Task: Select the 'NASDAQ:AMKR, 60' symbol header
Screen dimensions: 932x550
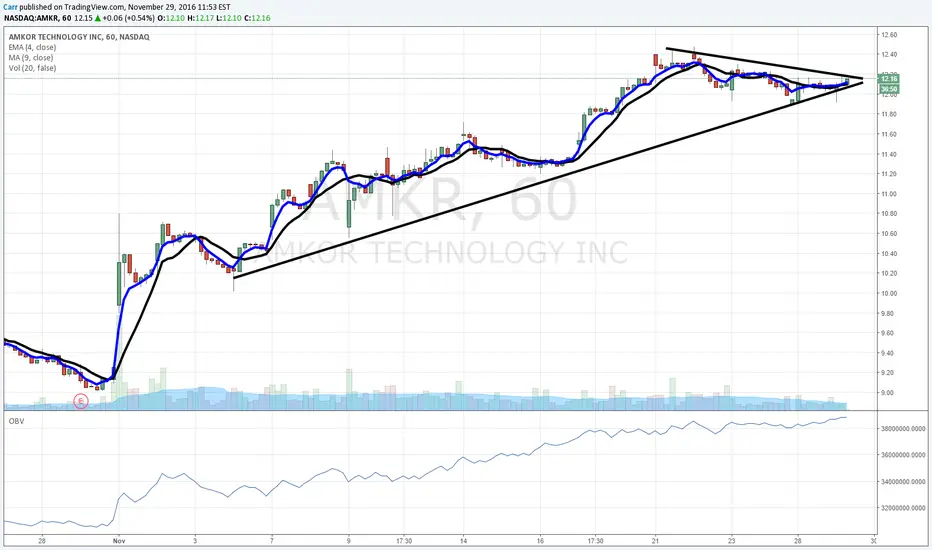Action: pyautogui.click(x=37, y=18)
